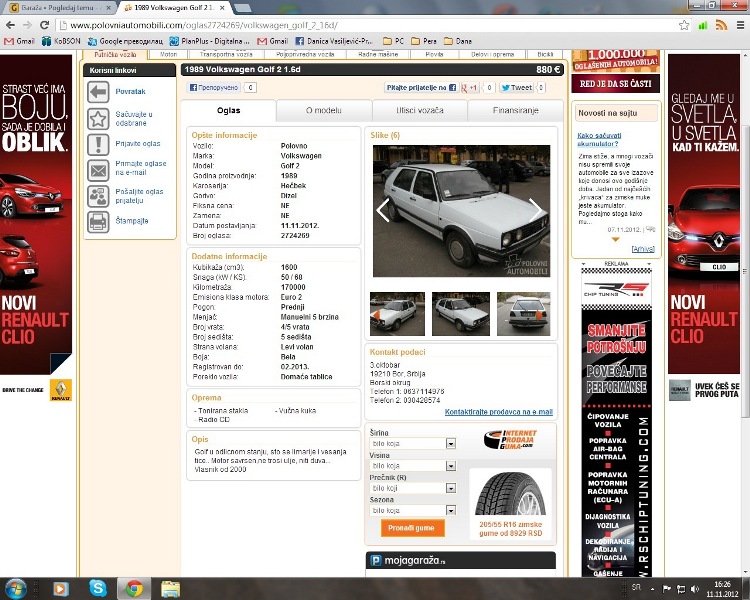Screen dimensions: 750x600
Task: Open the Sezona tire season dropdown
Action: click(450, 510)
